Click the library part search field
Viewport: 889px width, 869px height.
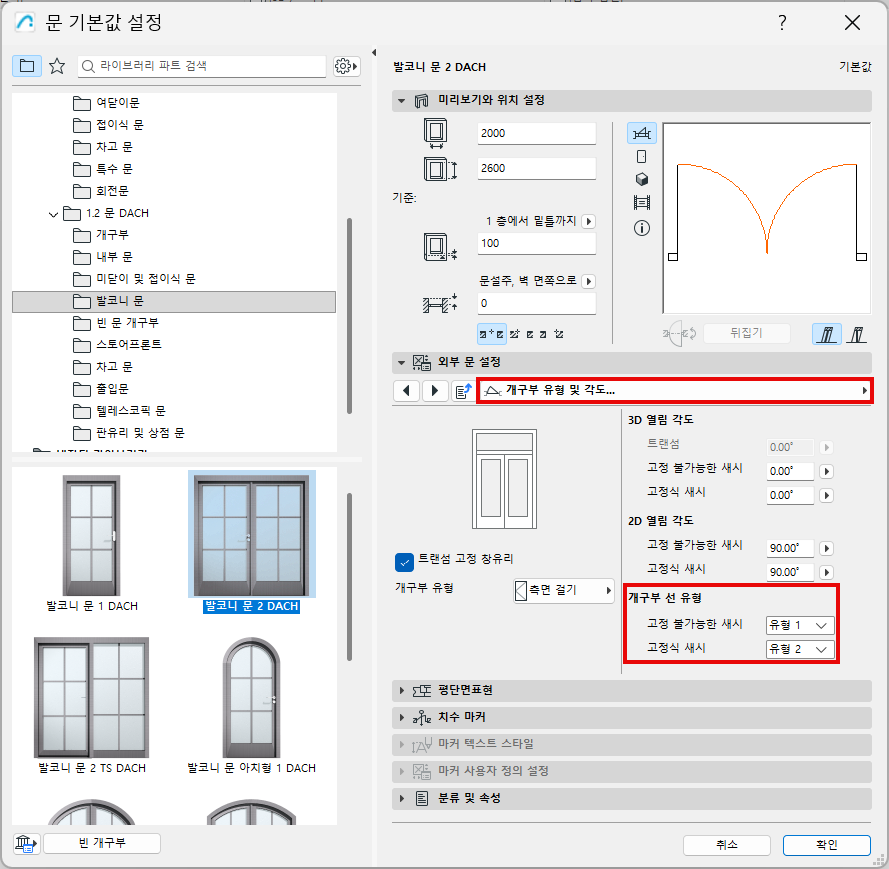(202, 66)
